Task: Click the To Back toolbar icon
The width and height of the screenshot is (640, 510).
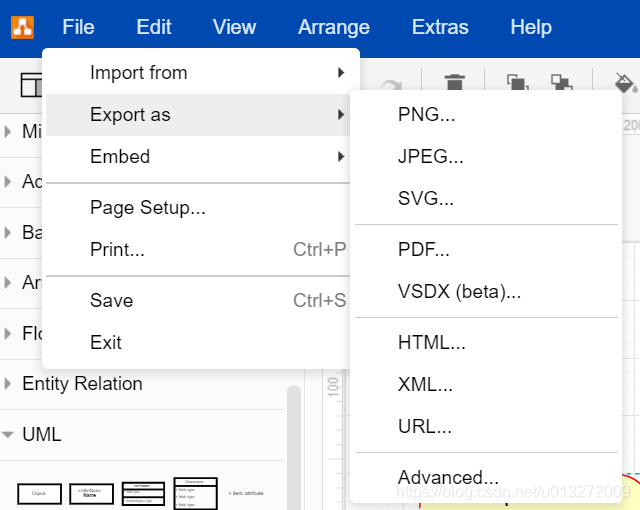Action: click(x=561, y=85)
